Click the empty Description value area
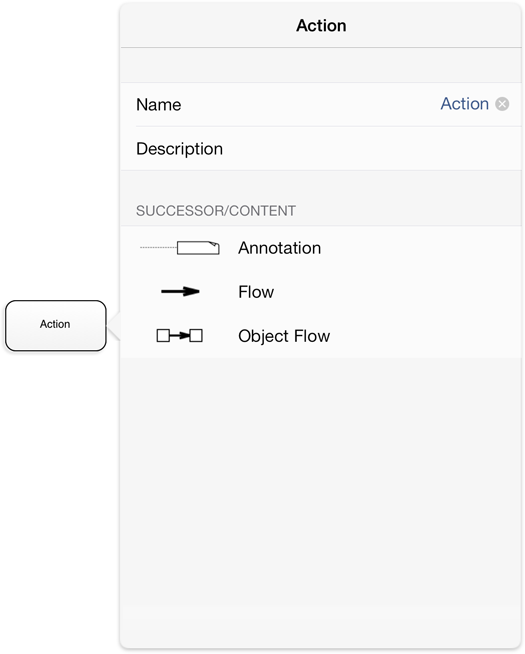The image size is (525, 654). (371, 149)
